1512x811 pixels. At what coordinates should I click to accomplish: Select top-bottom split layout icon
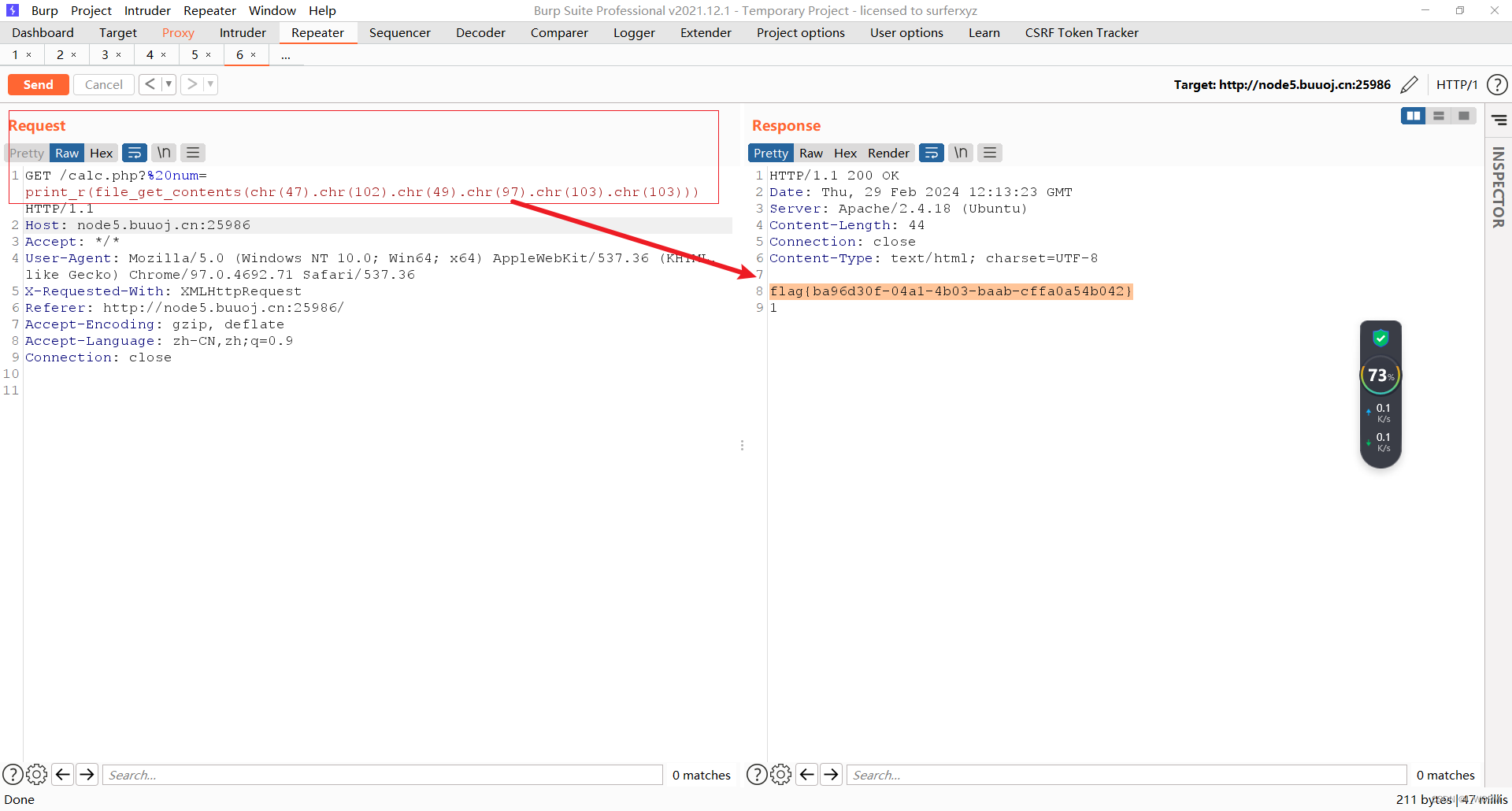[1439, 116]
